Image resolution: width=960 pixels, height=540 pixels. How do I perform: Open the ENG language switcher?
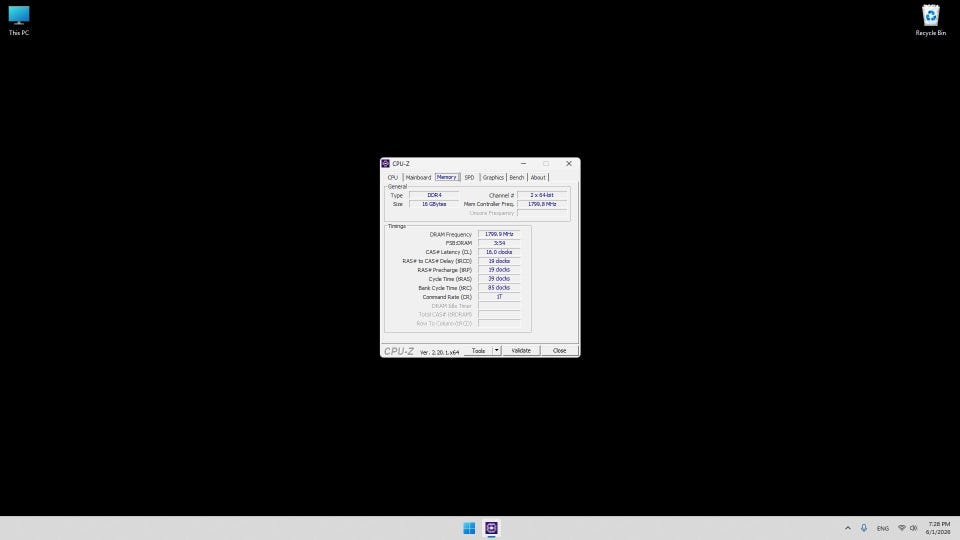point(882,528)
